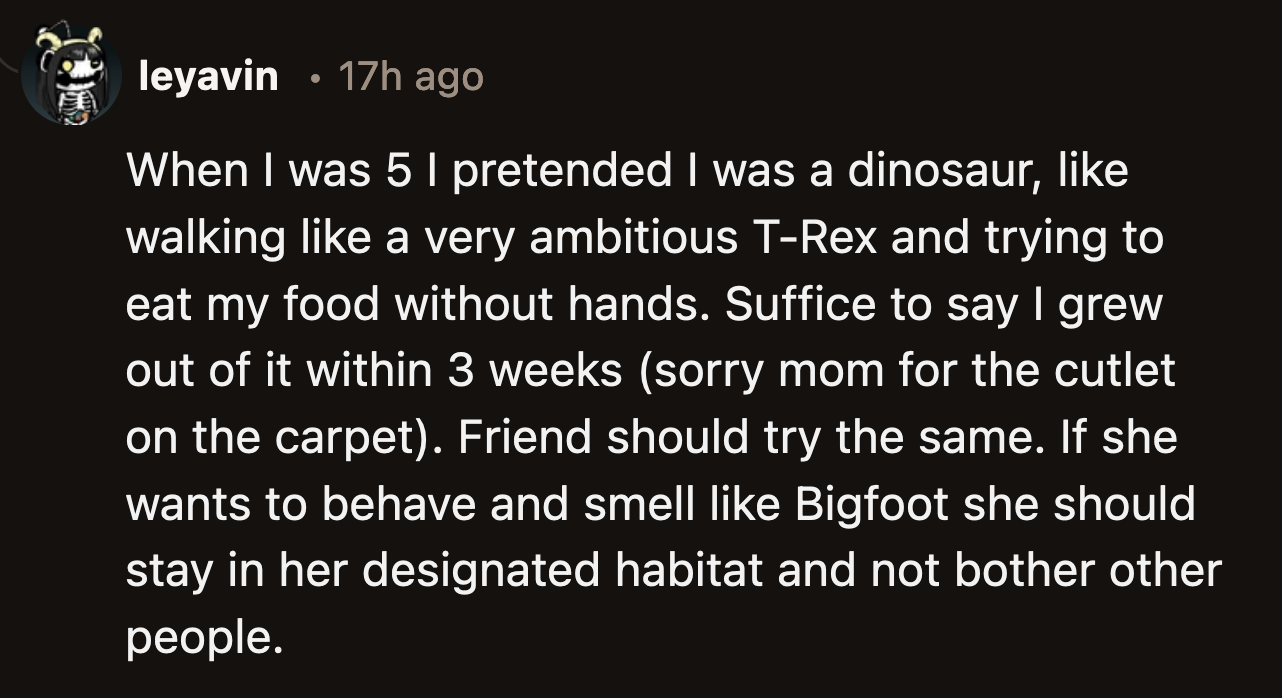Click the word "Friend" in the comment
The height and width of the screenshot is (698, 1282).
pos(516,438)
